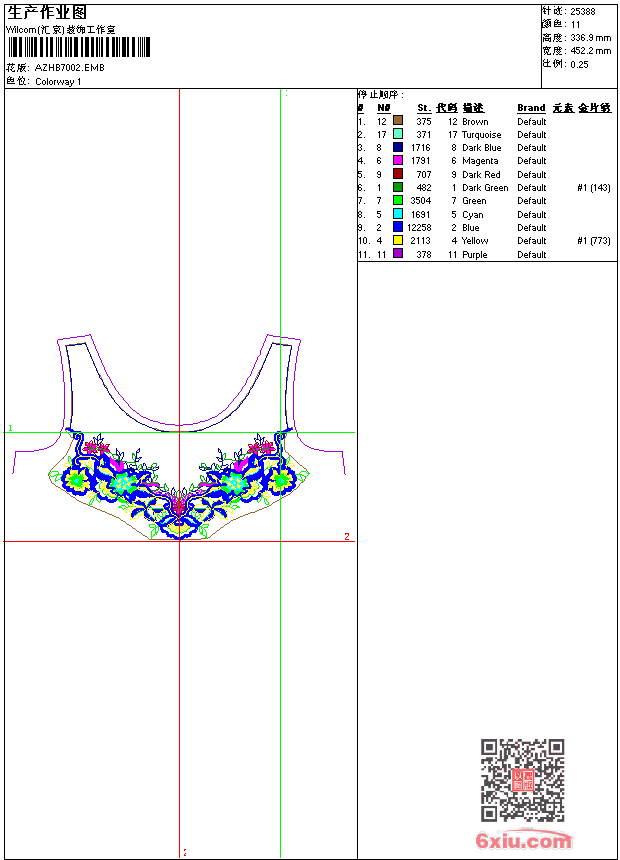The image size is (620, 860).
Task: Click the 'Dark Red' description text
Action: (x=481, y=175)
